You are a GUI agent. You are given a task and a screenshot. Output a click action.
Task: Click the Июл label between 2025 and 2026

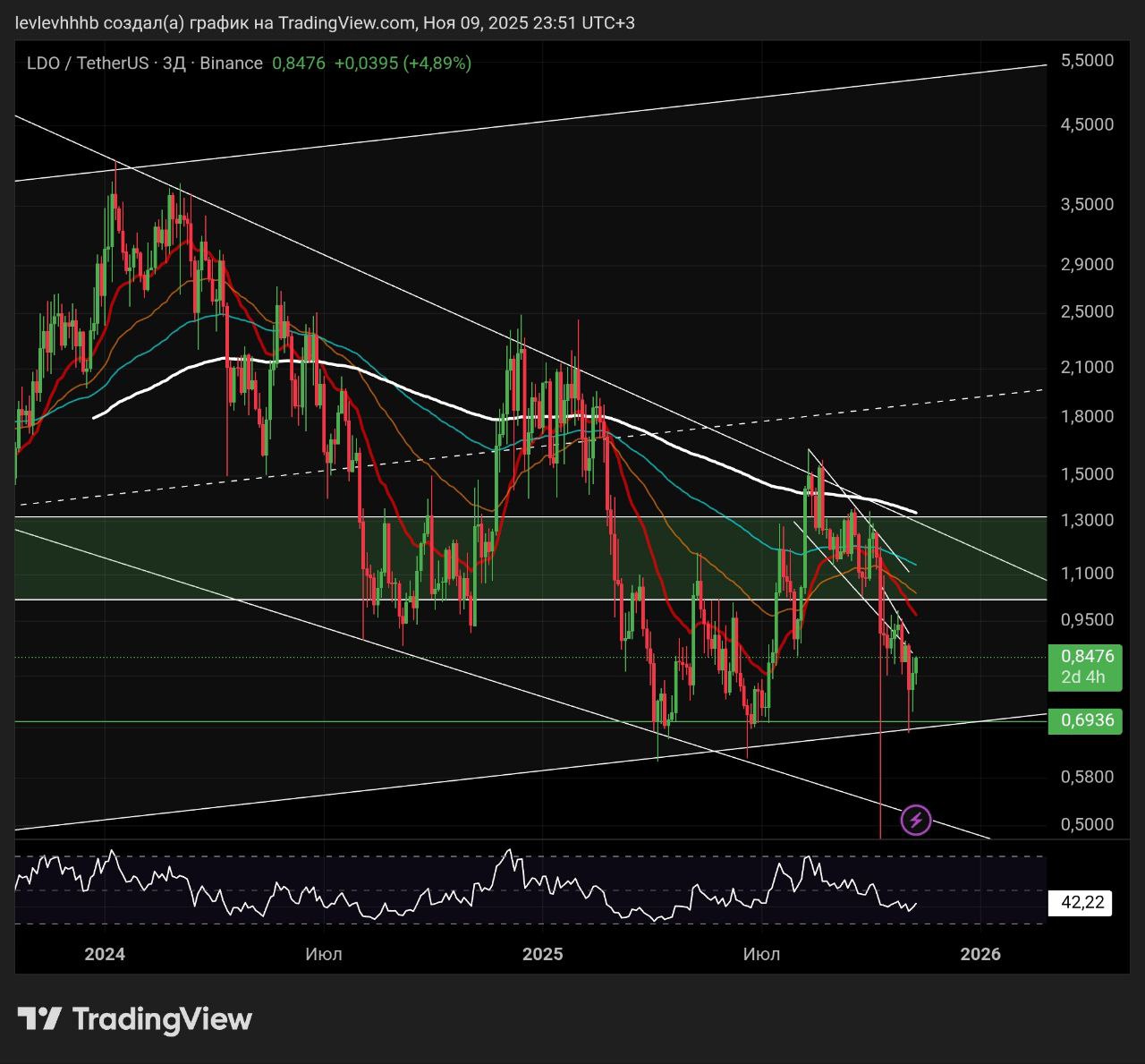(761, 954)
